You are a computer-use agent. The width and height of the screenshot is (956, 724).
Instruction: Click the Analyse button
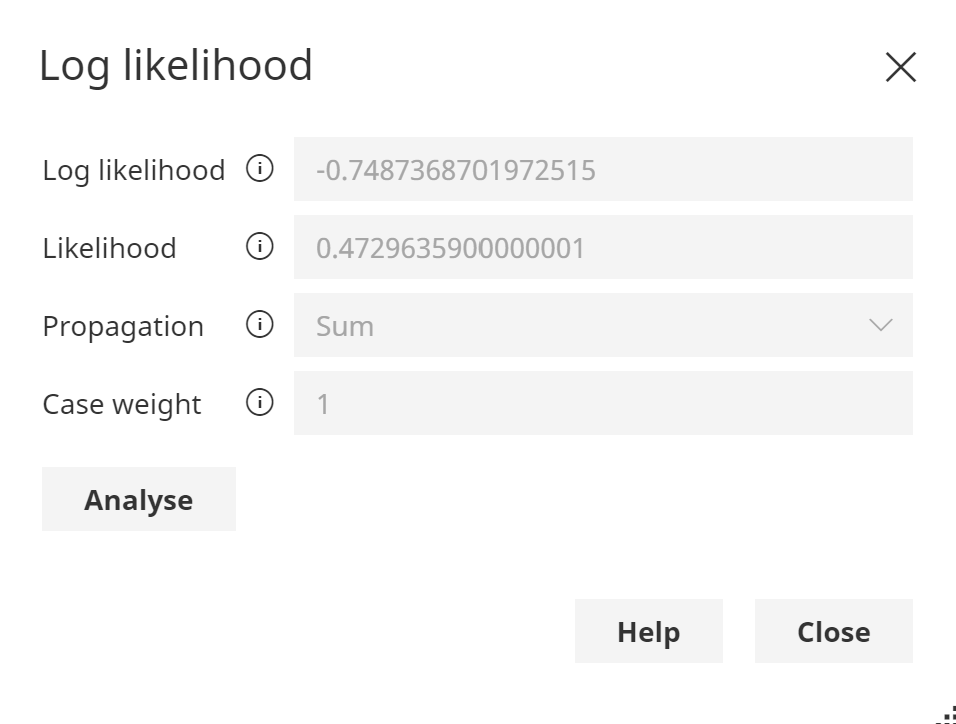click(x=138, y=498)
